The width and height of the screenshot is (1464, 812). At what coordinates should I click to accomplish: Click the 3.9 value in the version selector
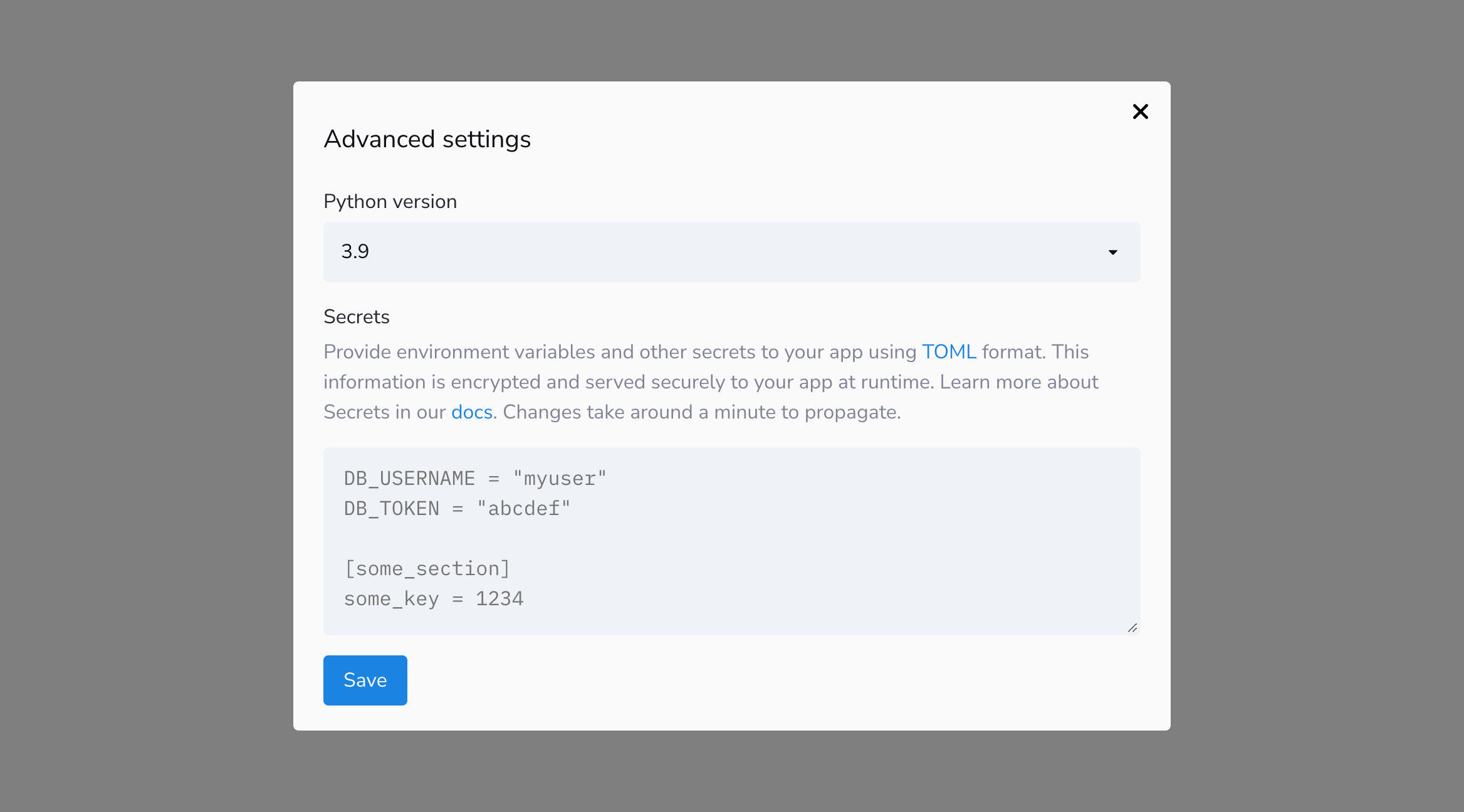coord(355,252)
